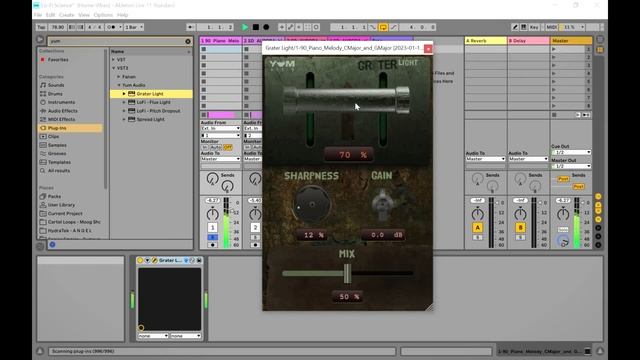Open MIDI map mode

(551, 27)
